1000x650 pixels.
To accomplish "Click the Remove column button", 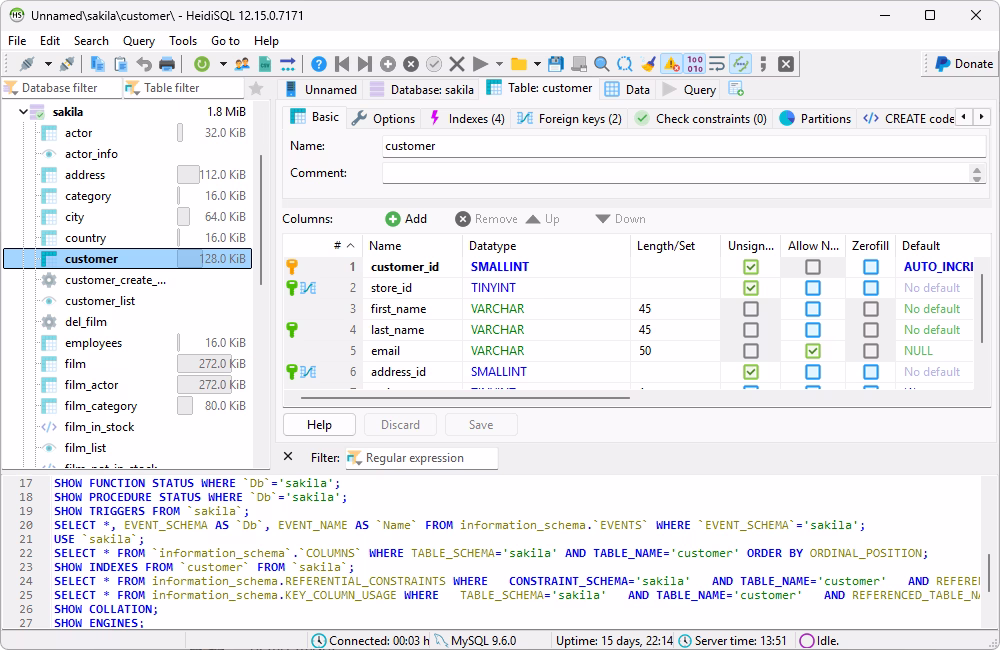I will [x=487, y=219].
